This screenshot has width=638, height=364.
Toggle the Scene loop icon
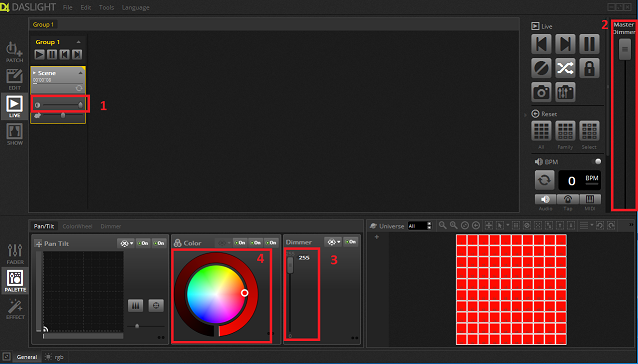[x=79, y=88]
